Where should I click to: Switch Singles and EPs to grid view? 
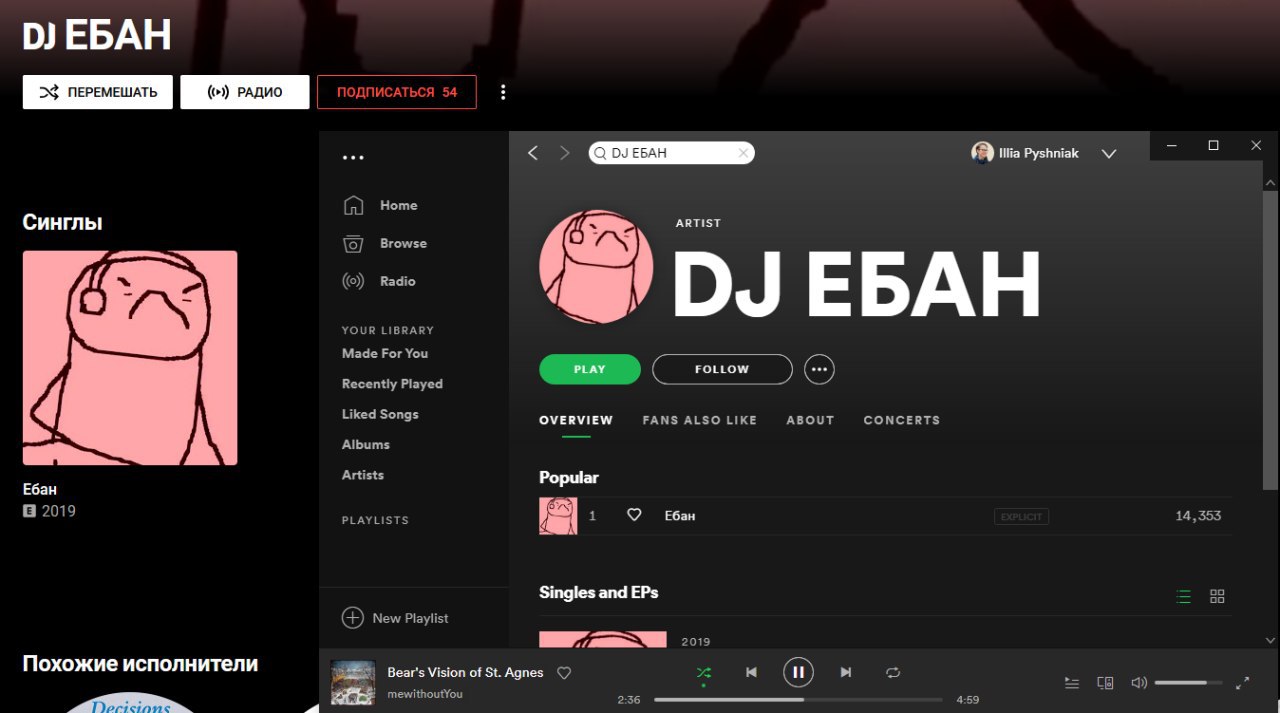click(x=1217, y=596)
